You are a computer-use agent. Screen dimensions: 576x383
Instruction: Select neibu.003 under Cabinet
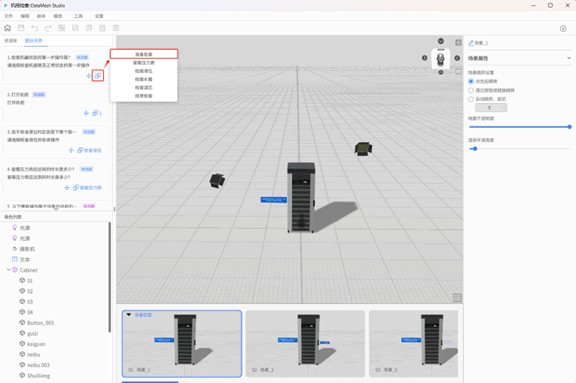[38, 365]
